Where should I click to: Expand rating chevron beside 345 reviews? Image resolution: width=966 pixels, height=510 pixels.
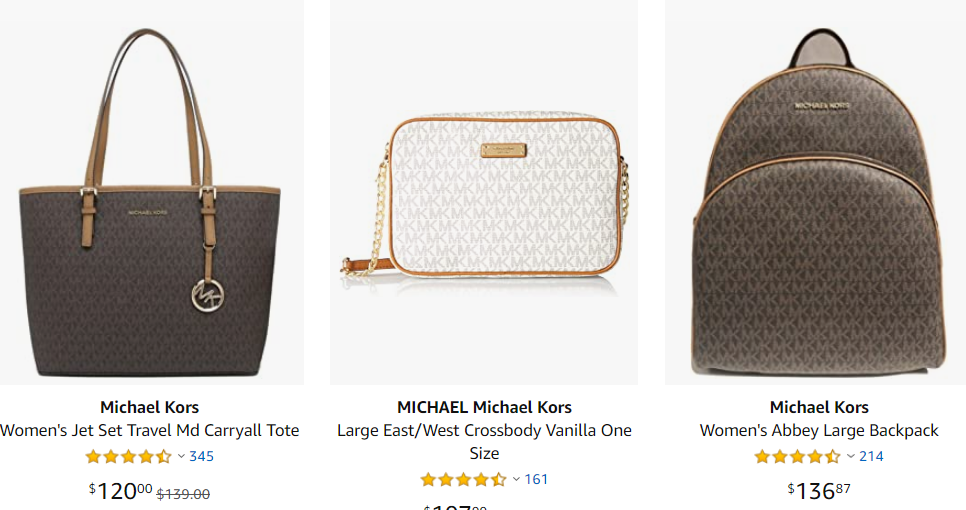pos(181,457)
